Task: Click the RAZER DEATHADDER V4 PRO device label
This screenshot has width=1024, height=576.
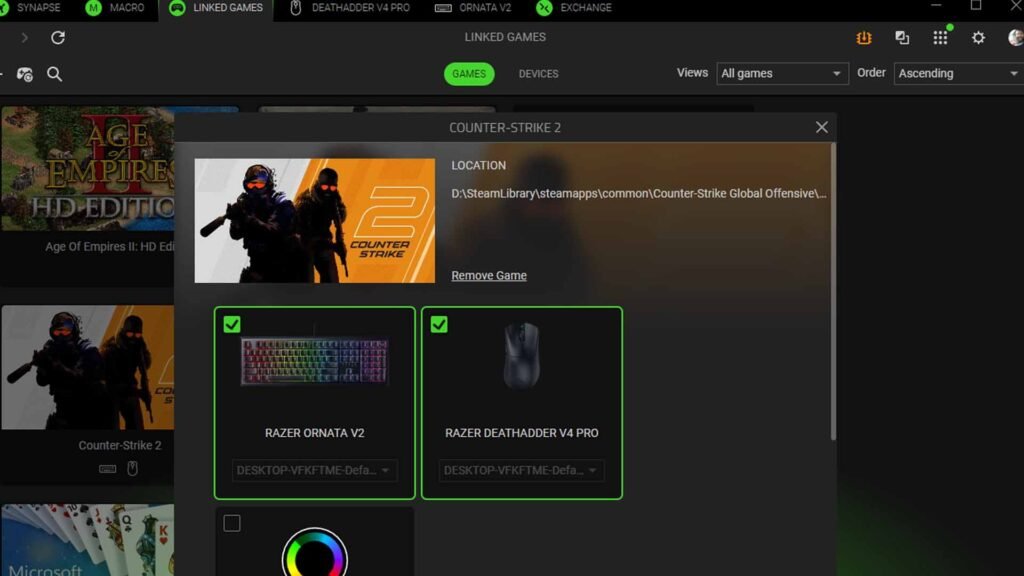Action: coord(522,433)
